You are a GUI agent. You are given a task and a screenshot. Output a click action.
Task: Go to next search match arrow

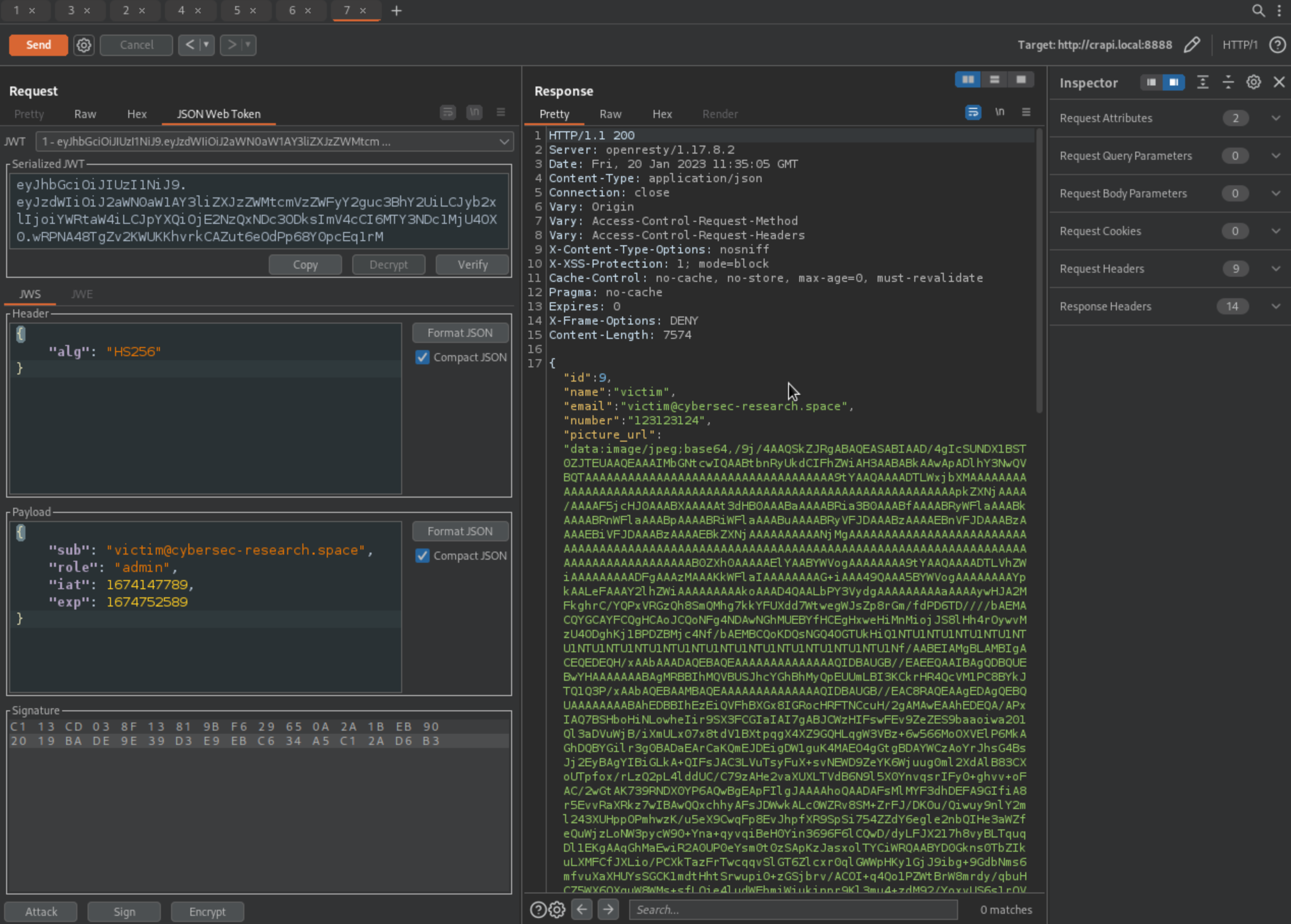point(608,909)
